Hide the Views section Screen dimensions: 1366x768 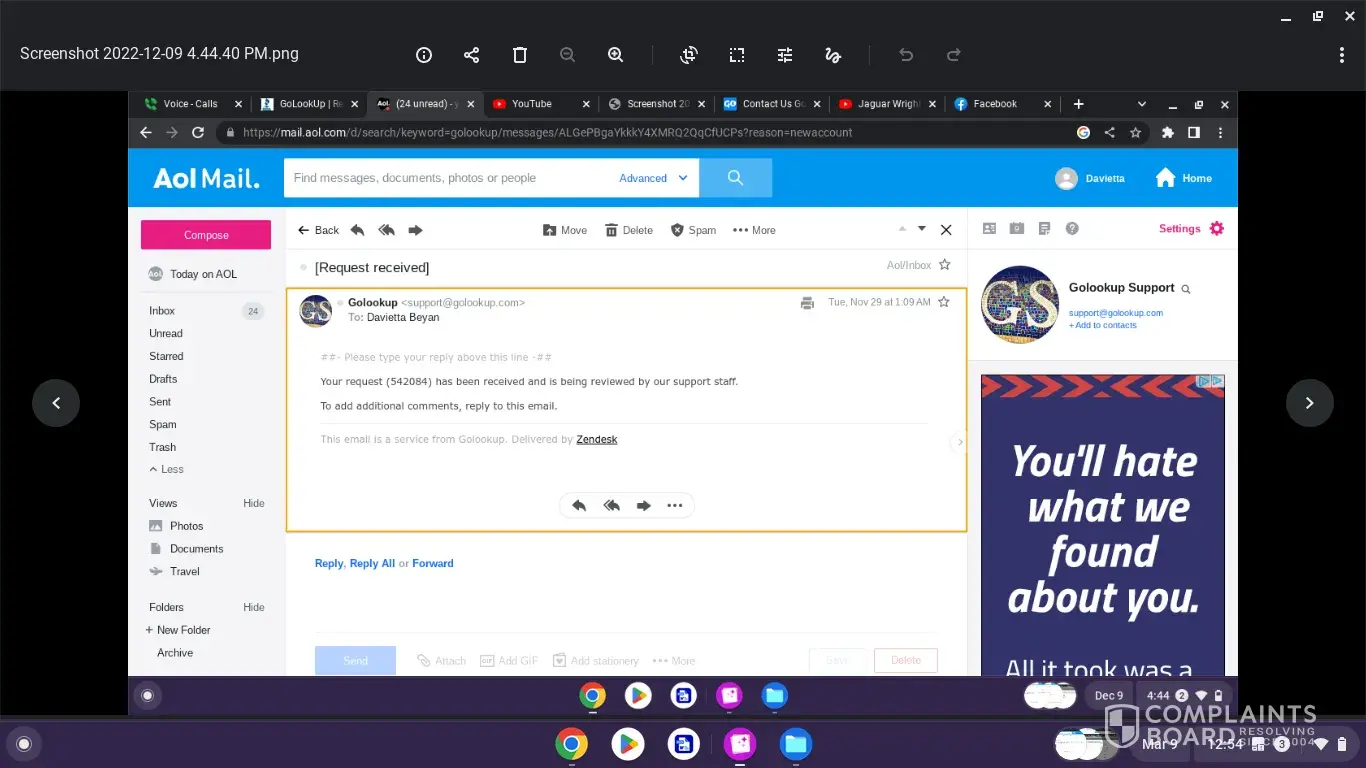pos(254,503)
